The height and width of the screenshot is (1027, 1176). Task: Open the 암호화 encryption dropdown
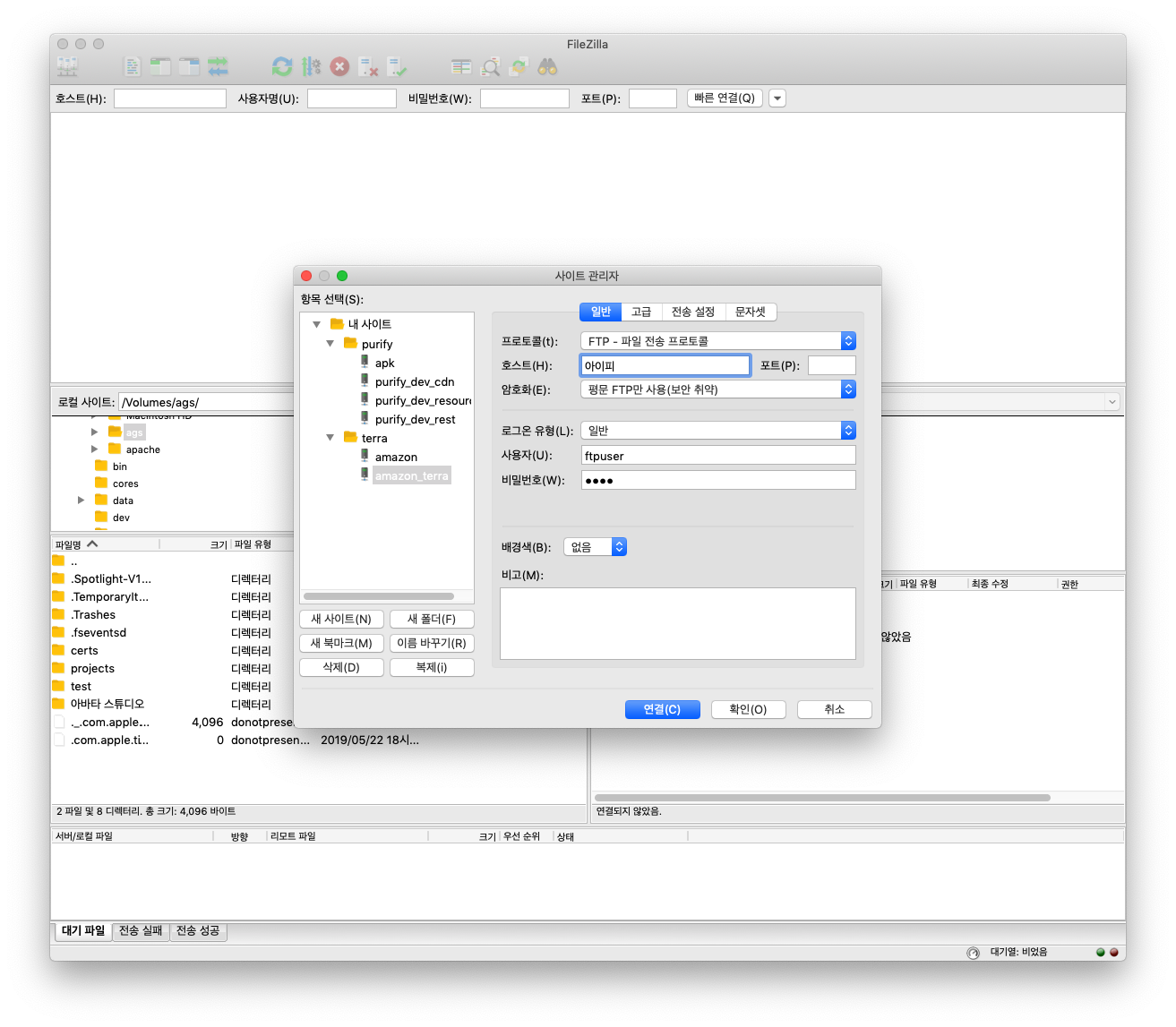pyautogui.click(x=718, y=389)
